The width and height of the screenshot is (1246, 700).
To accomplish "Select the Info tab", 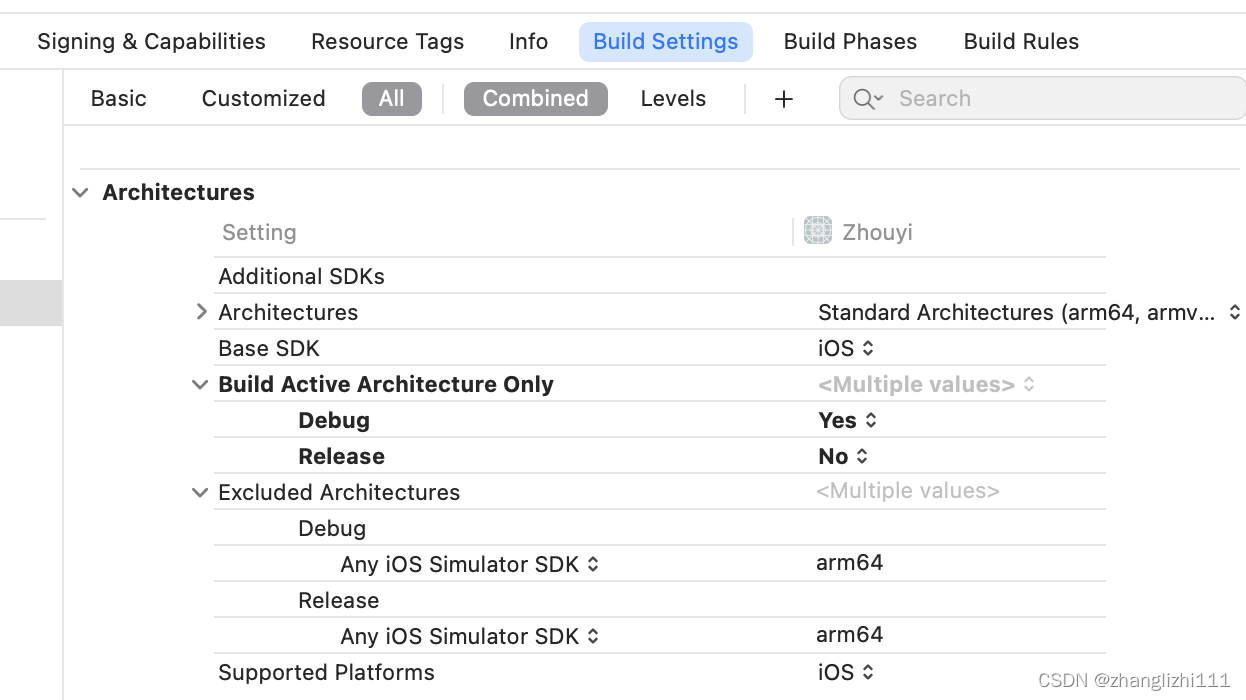I will click(x=528, y=41).
